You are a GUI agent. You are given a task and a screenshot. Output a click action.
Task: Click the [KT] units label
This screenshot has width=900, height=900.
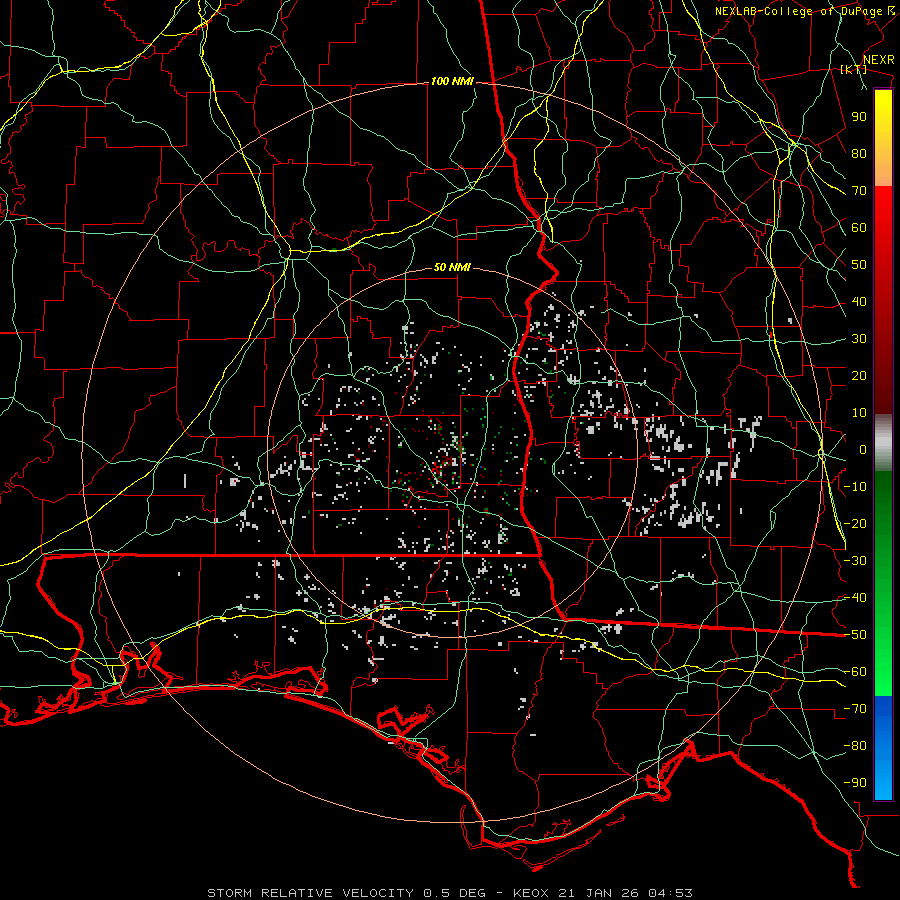tap(854, 69)
